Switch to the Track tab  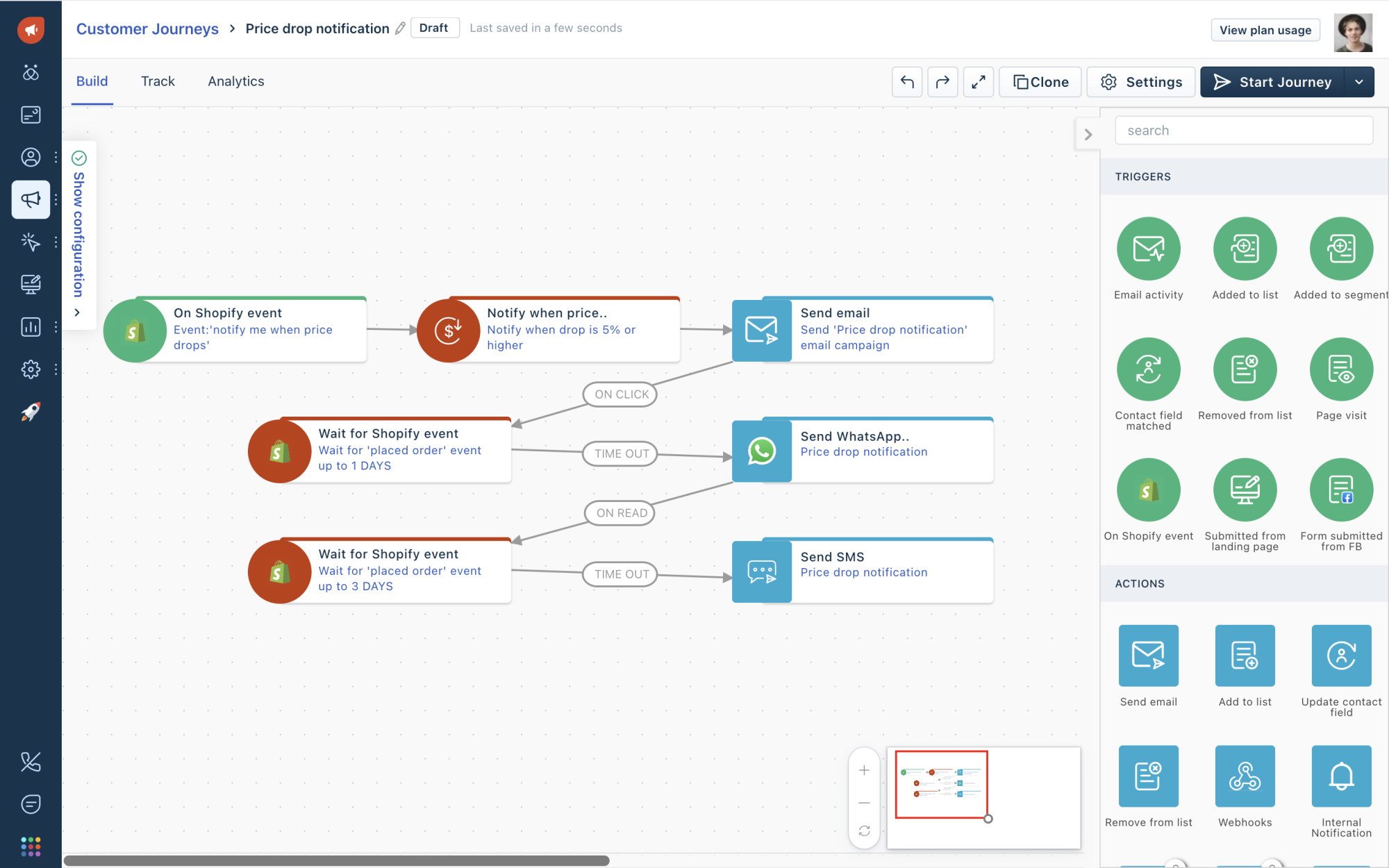click(158, 81)
